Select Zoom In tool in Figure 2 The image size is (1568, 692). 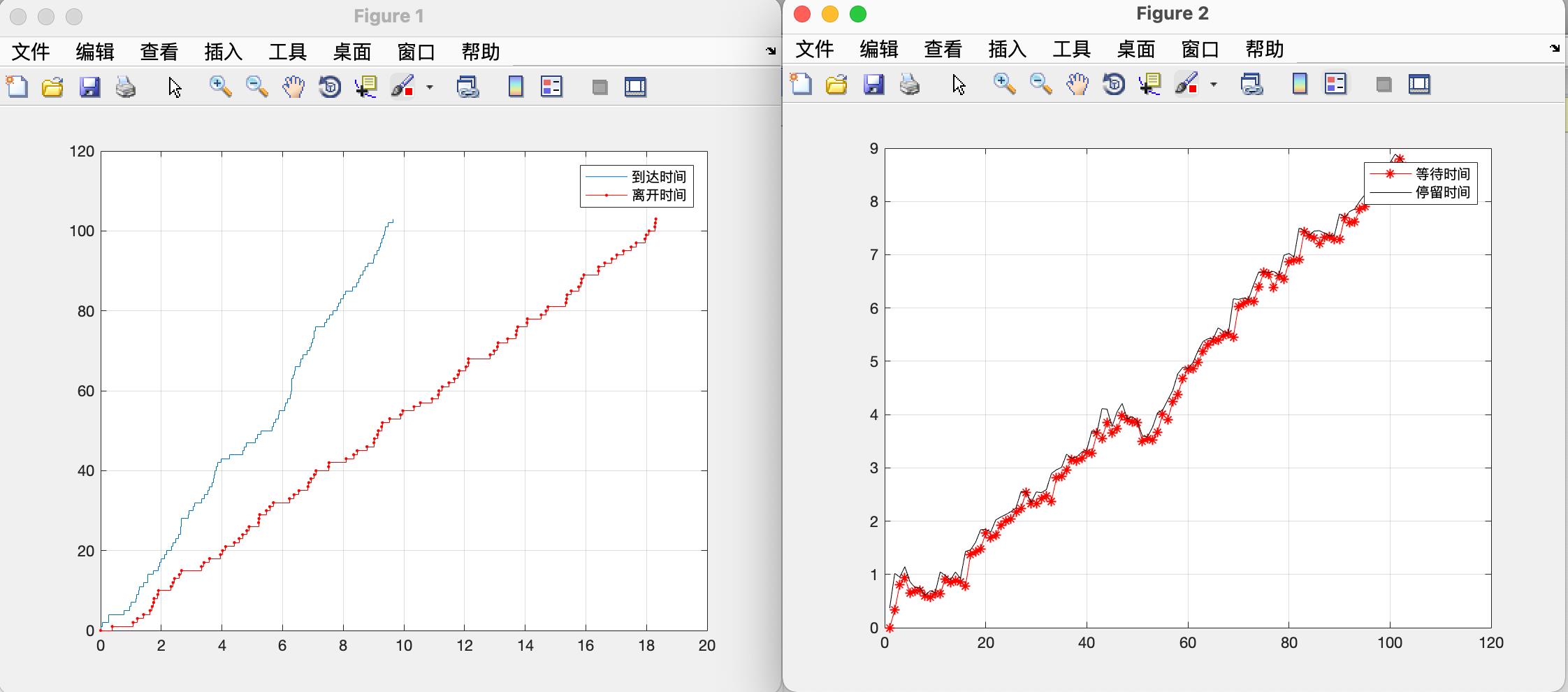(1005, 84)
